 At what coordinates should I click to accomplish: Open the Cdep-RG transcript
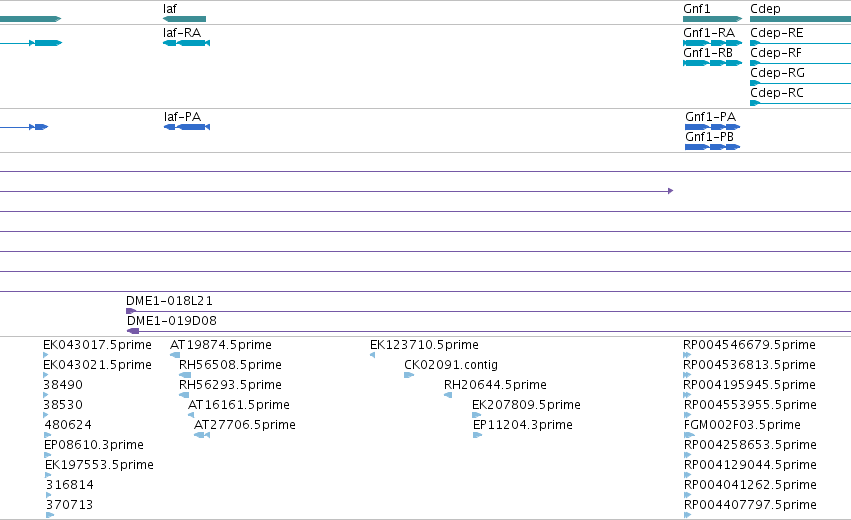[801, 83]
